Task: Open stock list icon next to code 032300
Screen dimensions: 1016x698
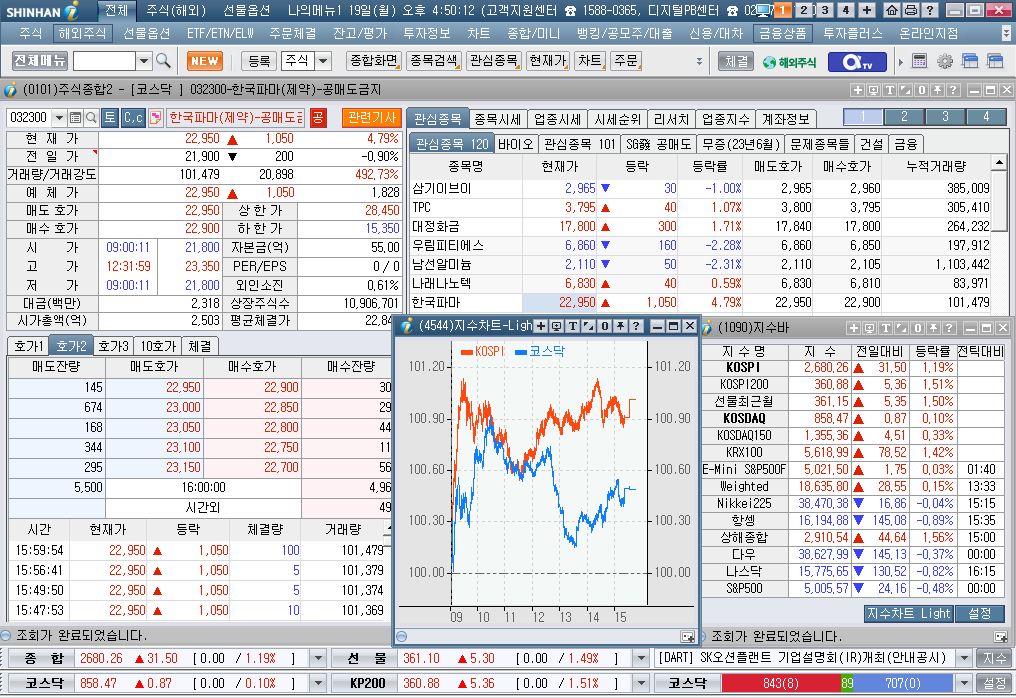Action: [x=75, y=118]
